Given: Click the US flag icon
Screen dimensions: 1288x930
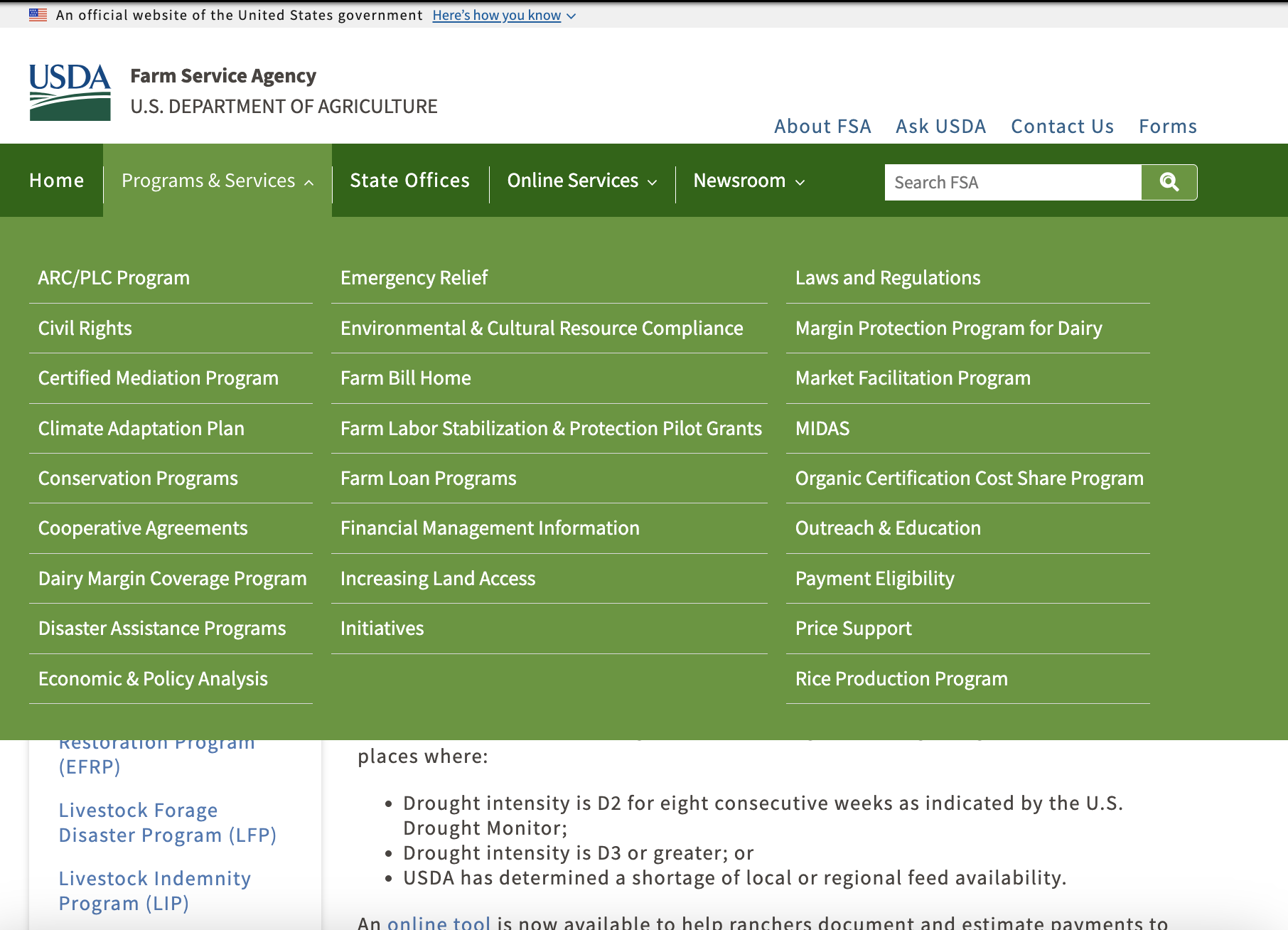Looking at the screenshot, I should (x=38, y=15).
